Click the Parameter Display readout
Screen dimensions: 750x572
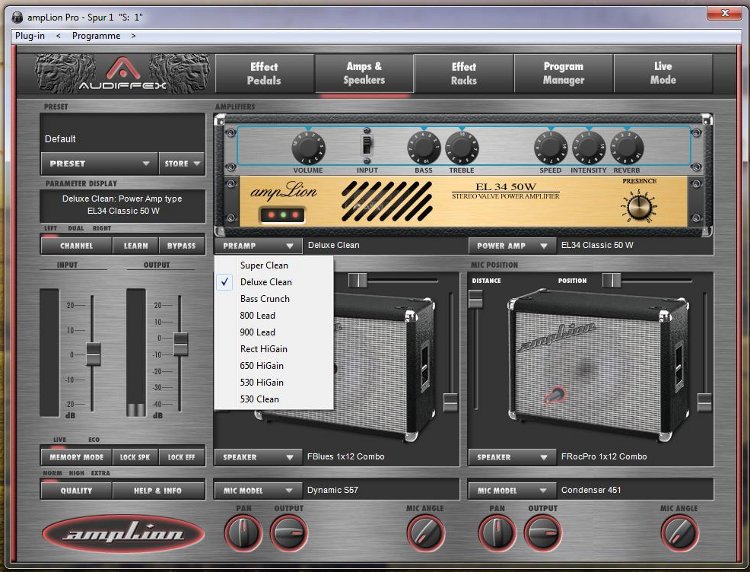tap(122, 205)
